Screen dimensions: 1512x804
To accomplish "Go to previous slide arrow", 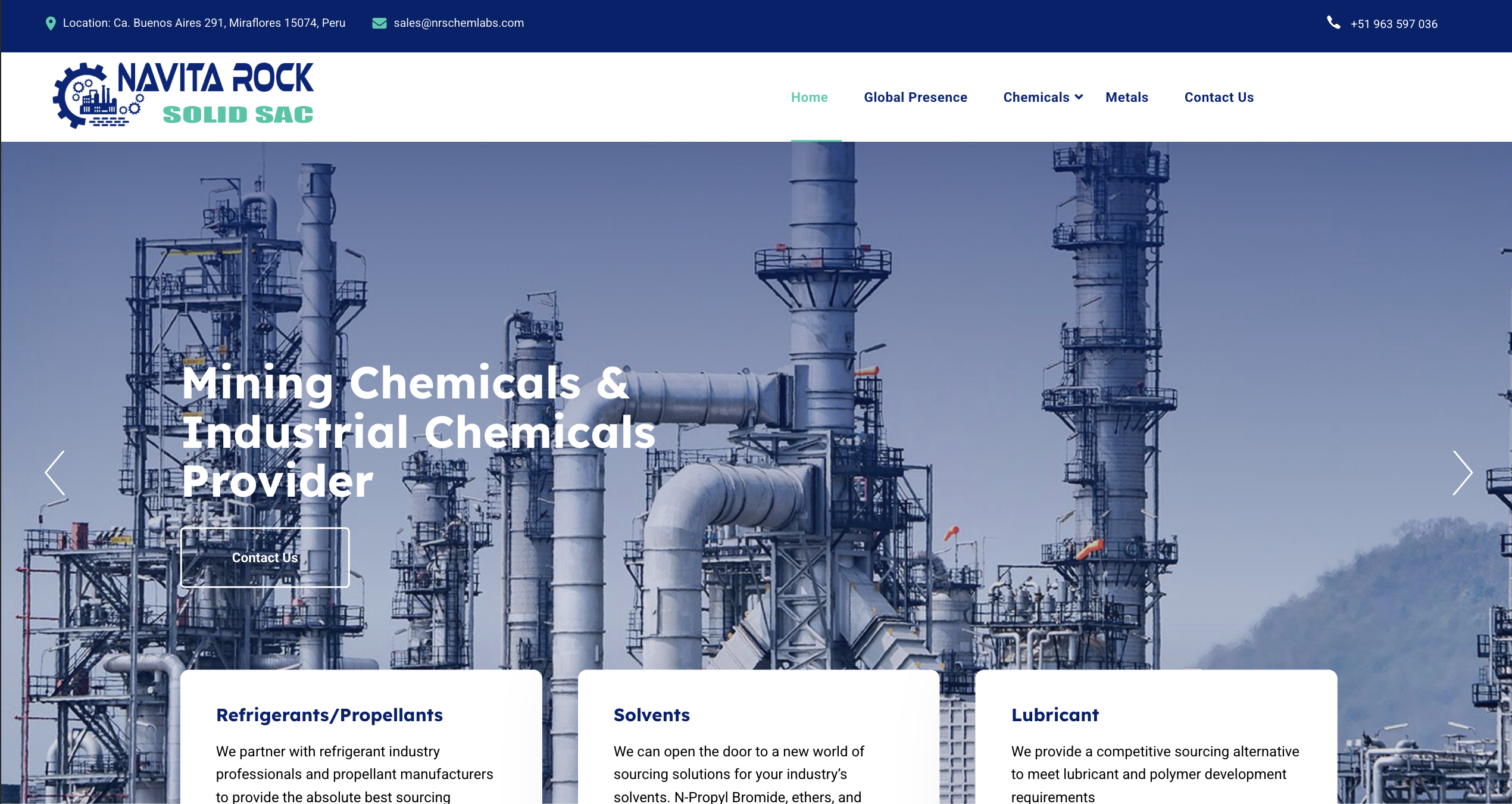I will coord(55,473).
